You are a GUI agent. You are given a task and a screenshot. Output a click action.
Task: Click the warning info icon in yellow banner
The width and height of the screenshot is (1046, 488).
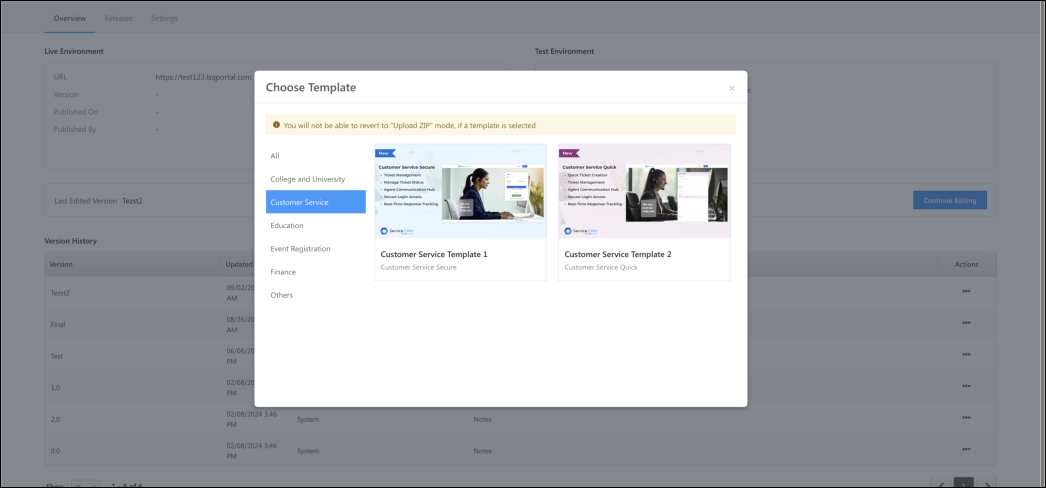(276, 125)
